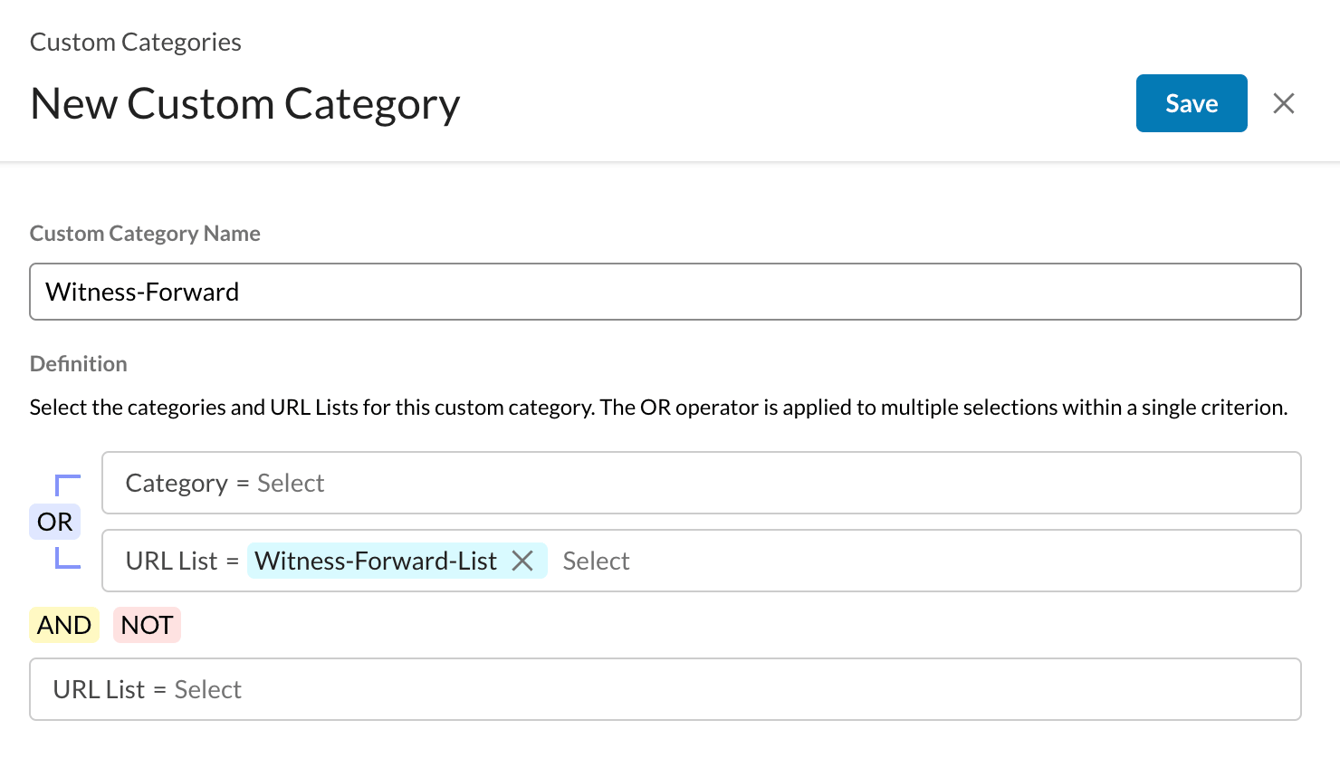Click the blue OR operator badge
Viewport: 1340px width, 768px height.
tap(55, 522)
